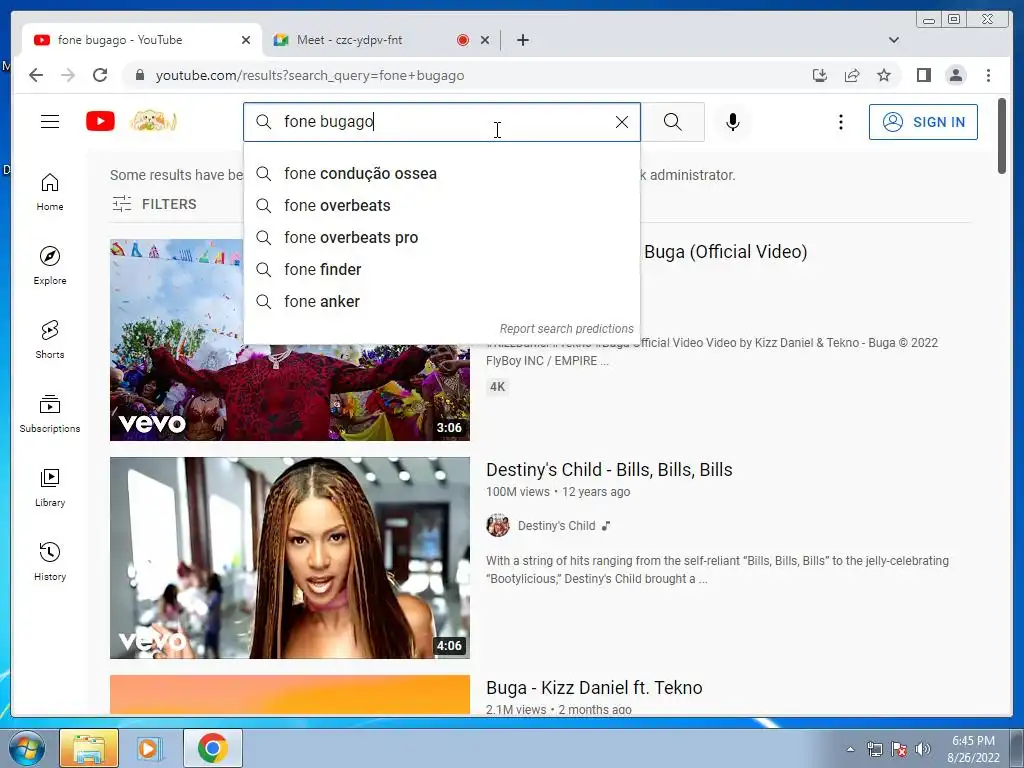Open Subscriptions in the sidebar
1024x768 pixels.
(x=50, y=414)
